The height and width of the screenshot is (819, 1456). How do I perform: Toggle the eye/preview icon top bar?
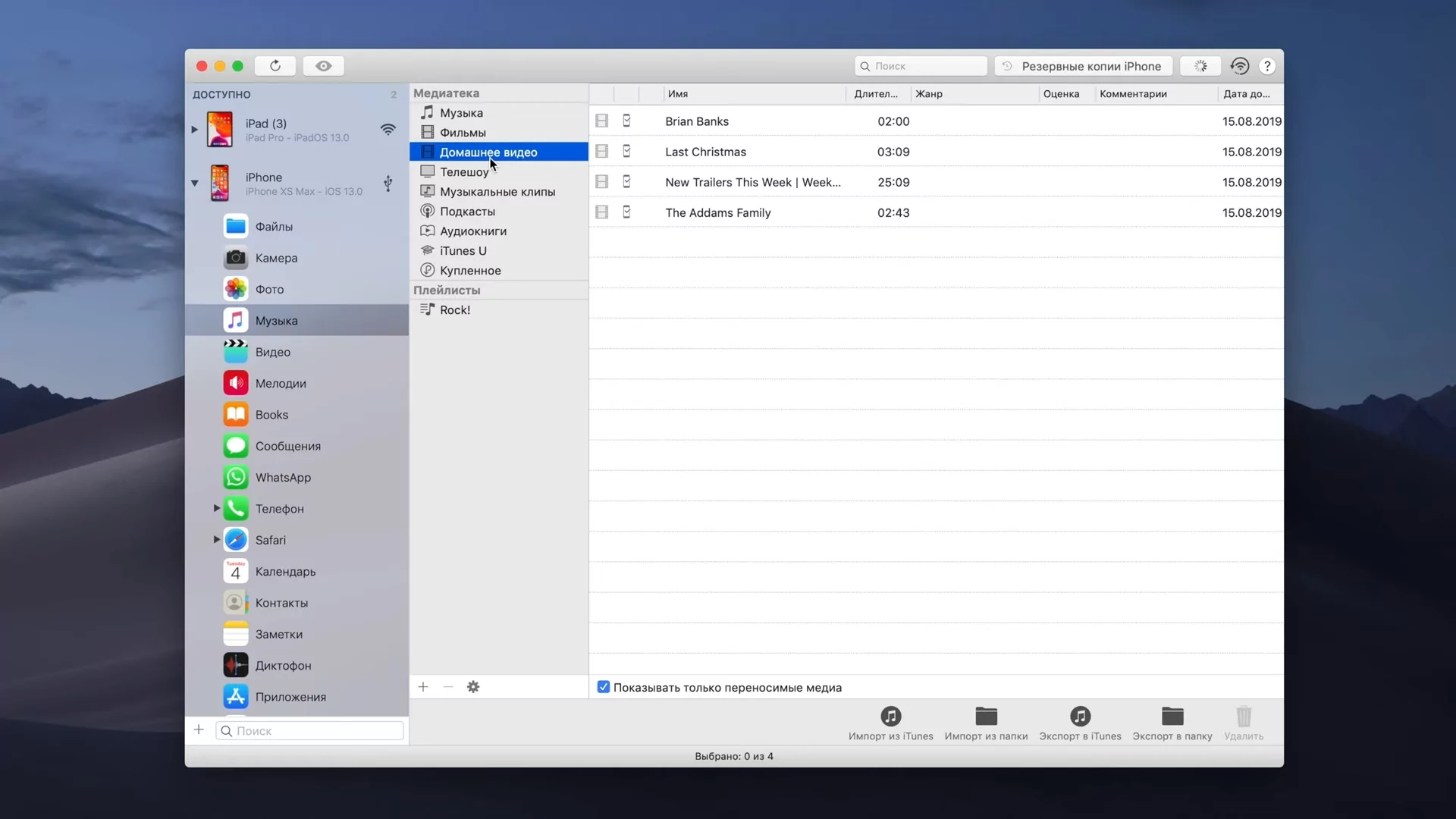point(324,66)
